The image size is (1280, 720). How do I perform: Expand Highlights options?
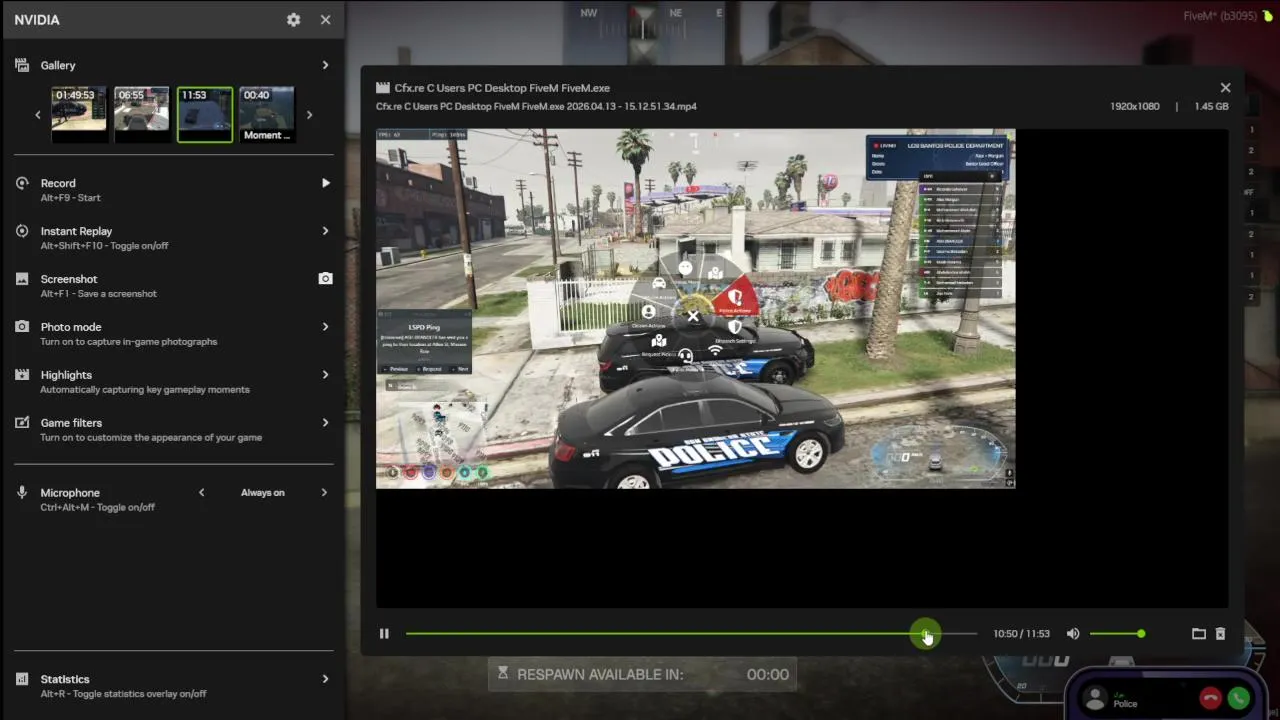point(325,375)
